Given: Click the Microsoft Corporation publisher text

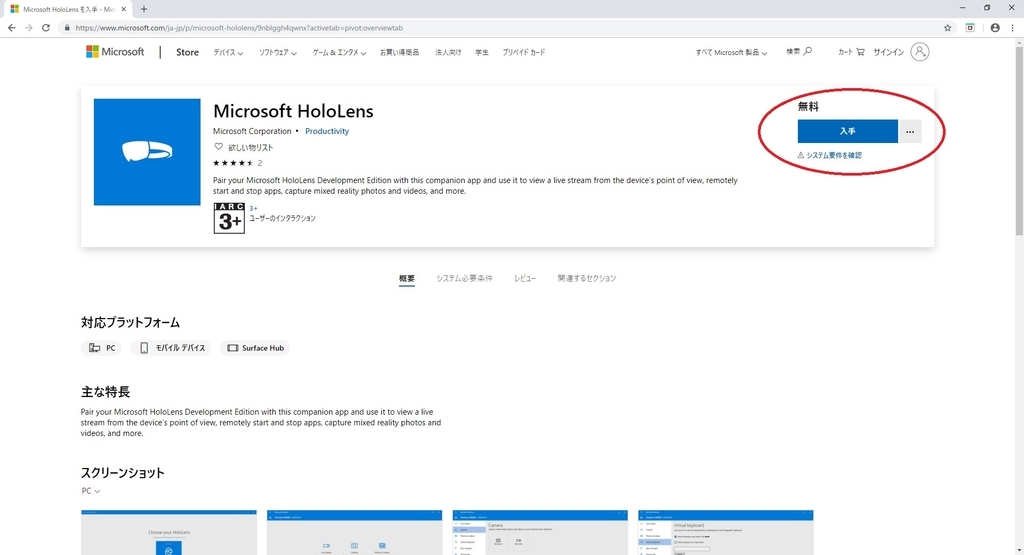Looking at the screenshot, I should tap(252, 131).
